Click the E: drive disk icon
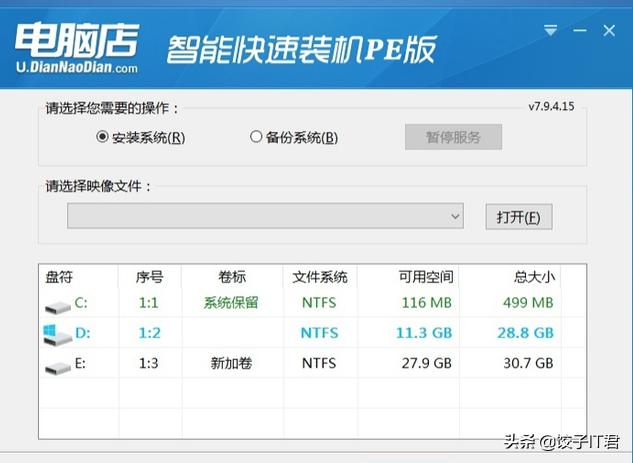 click(x=58, y=367)
